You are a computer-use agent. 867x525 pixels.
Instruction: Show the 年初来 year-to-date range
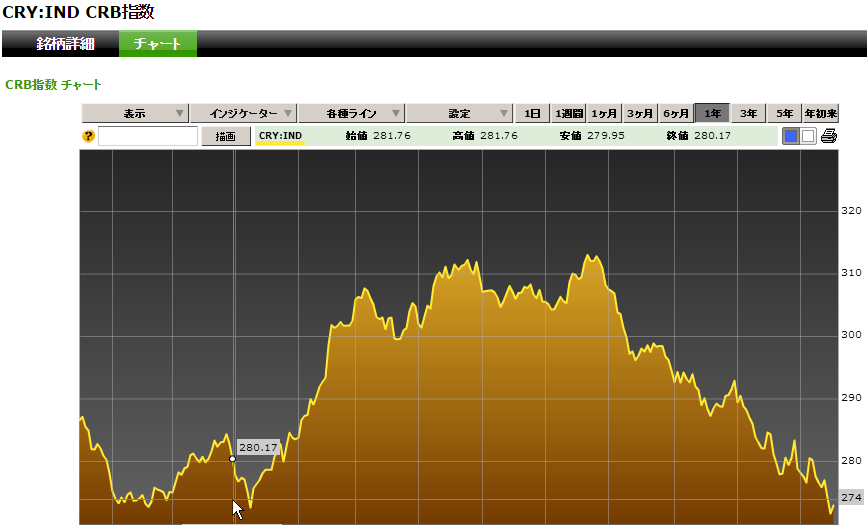pos(821,113)
